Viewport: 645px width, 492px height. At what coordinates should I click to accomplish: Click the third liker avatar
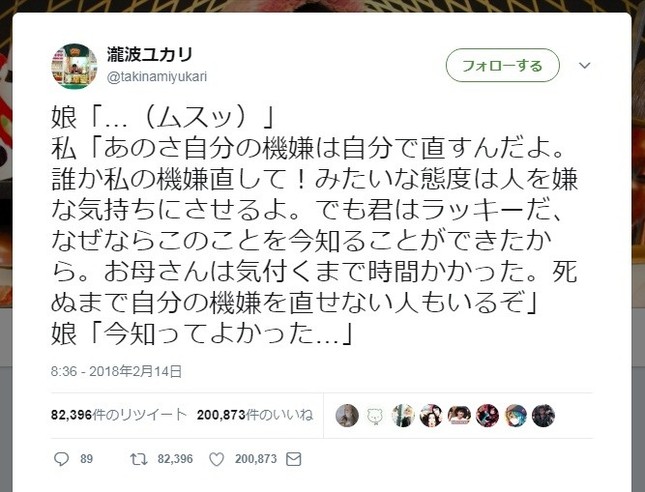tap(403, 415)
